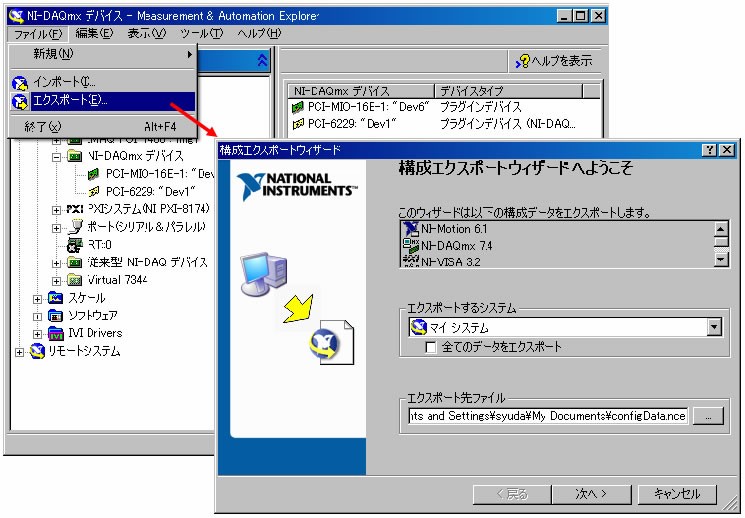The image size is (745, 518).
Task: Click NI-VISA 3.2 icon in wizard list
Action: (x=411, y=261)
